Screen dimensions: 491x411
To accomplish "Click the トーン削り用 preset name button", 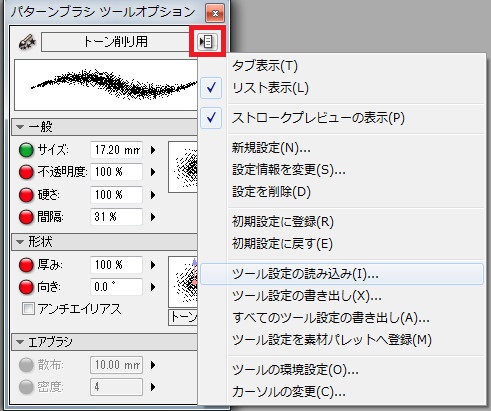I will point(115,42).
